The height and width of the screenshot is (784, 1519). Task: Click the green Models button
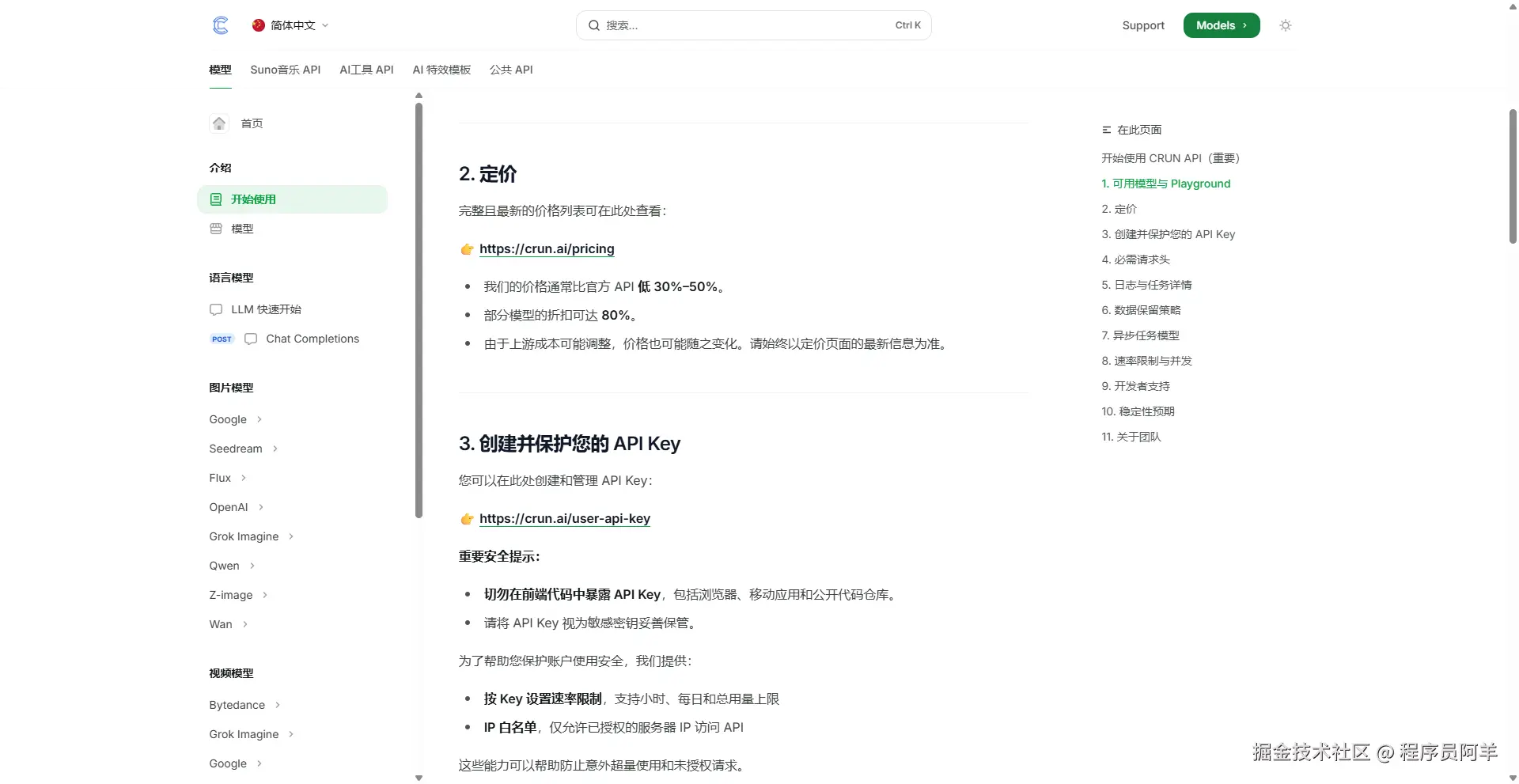[x=1222, y=25]
